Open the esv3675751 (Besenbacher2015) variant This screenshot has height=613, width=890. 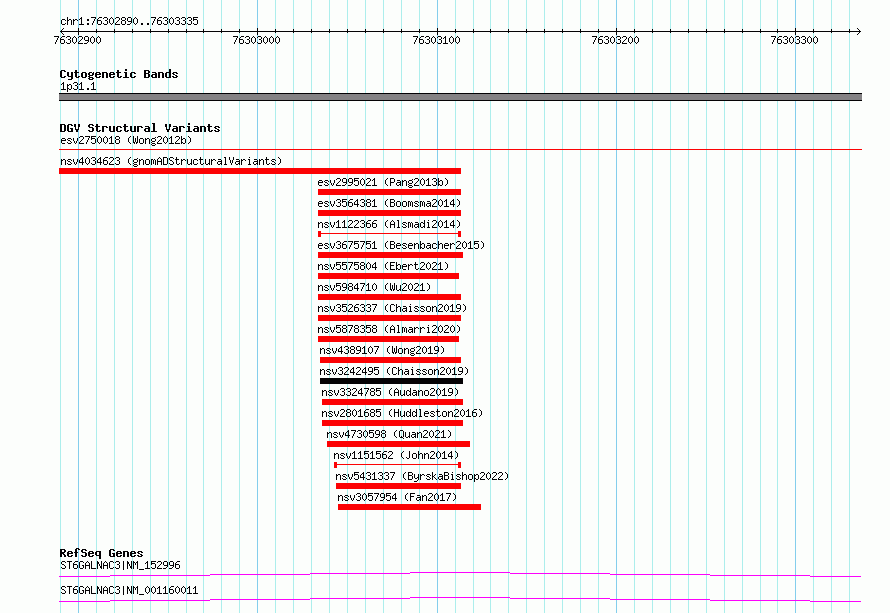(401, 245)
